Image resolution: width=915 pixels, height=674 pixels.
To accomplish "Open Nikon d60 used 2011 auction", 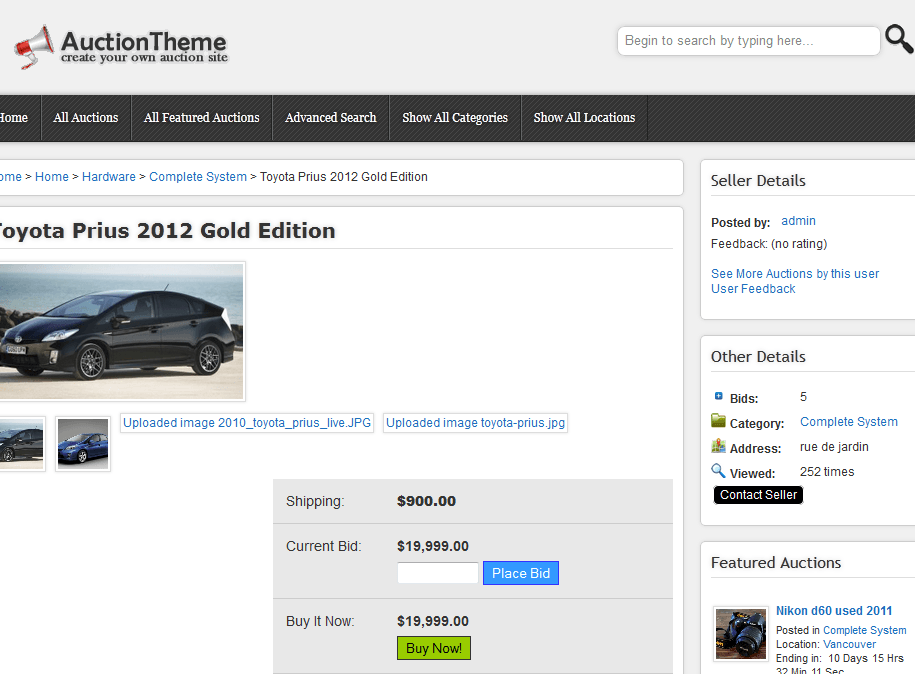I will click(x=834, y=611).
